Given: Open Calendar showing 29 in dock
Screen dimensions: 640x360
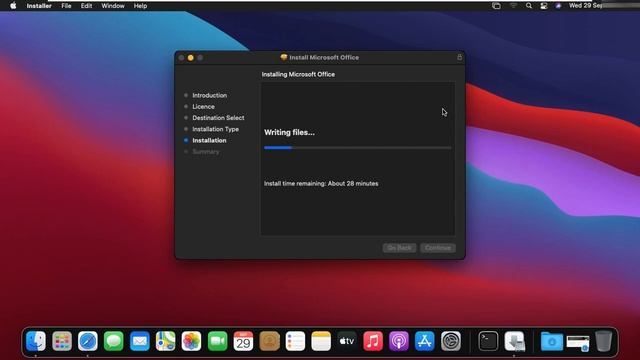Looking at the screenshot, I should (243, 341).
